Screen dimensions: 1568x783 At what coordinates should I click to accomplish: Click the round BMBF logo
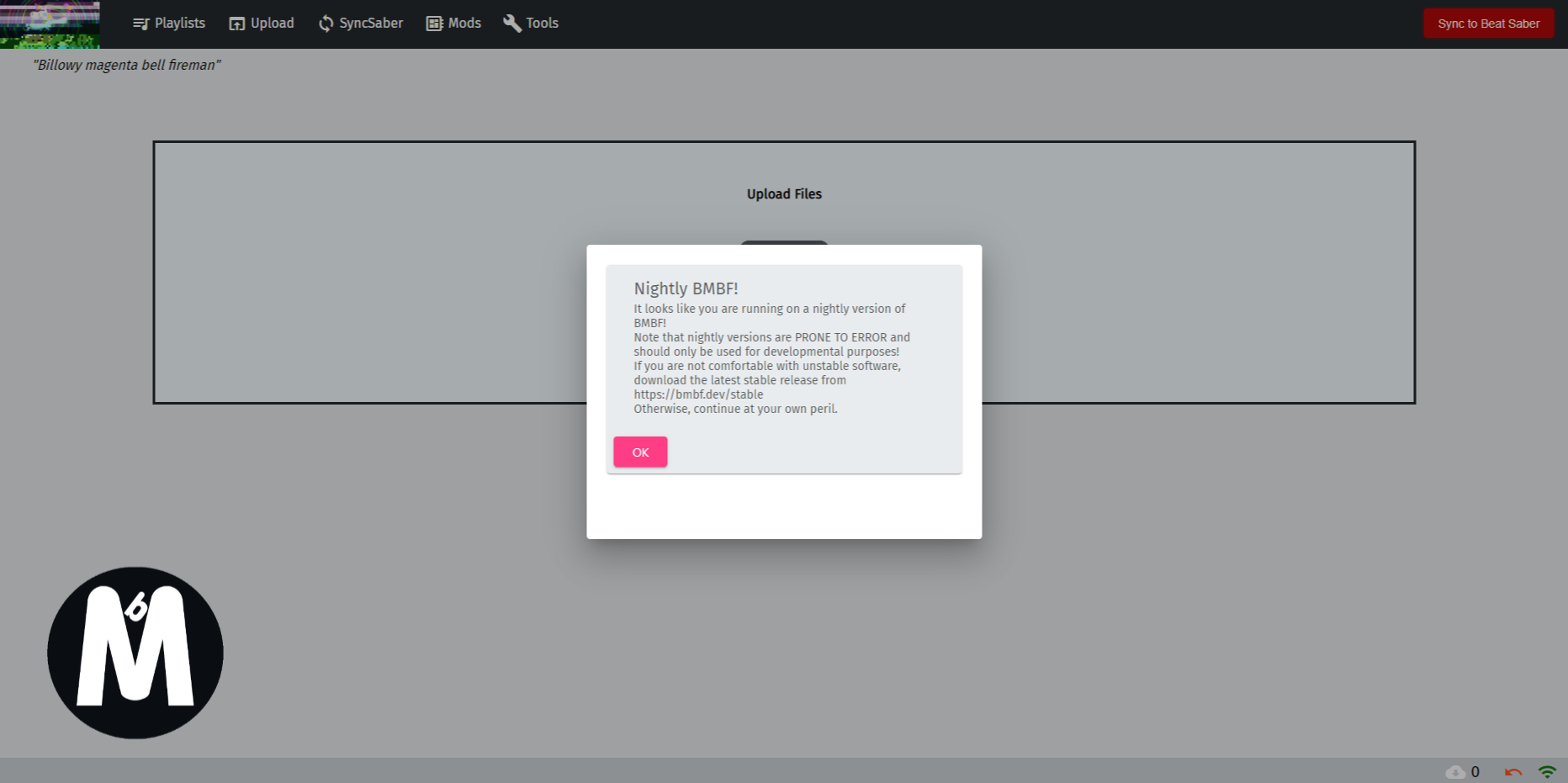pyautogui.click(x=135, y=653)
